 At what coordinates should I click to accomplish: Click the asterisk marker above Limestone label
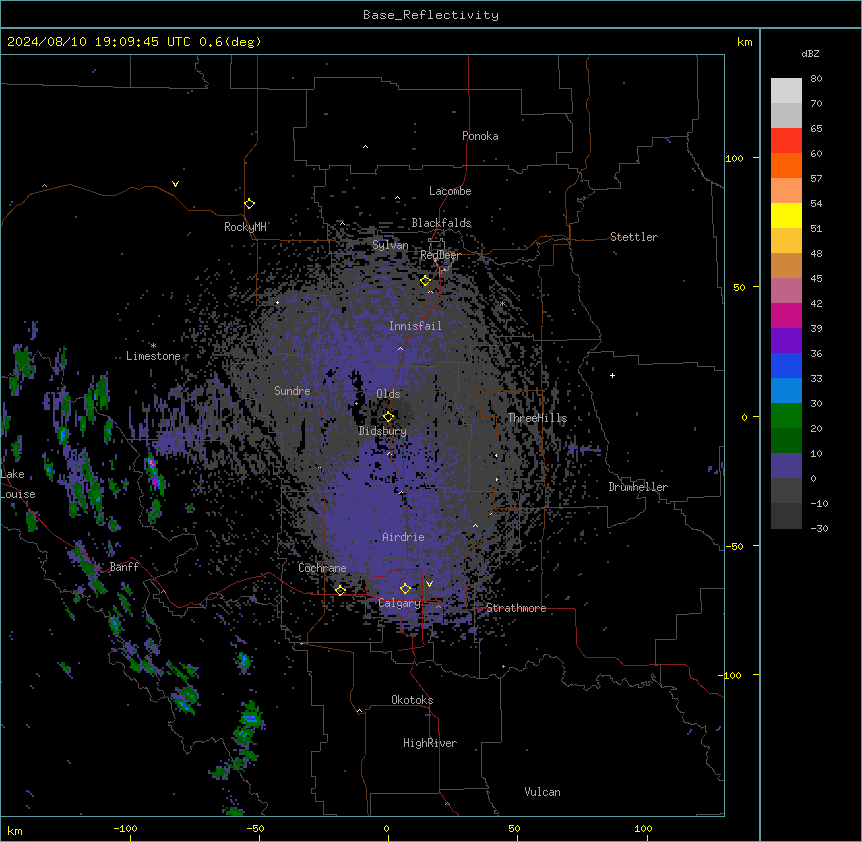[153, 346]
